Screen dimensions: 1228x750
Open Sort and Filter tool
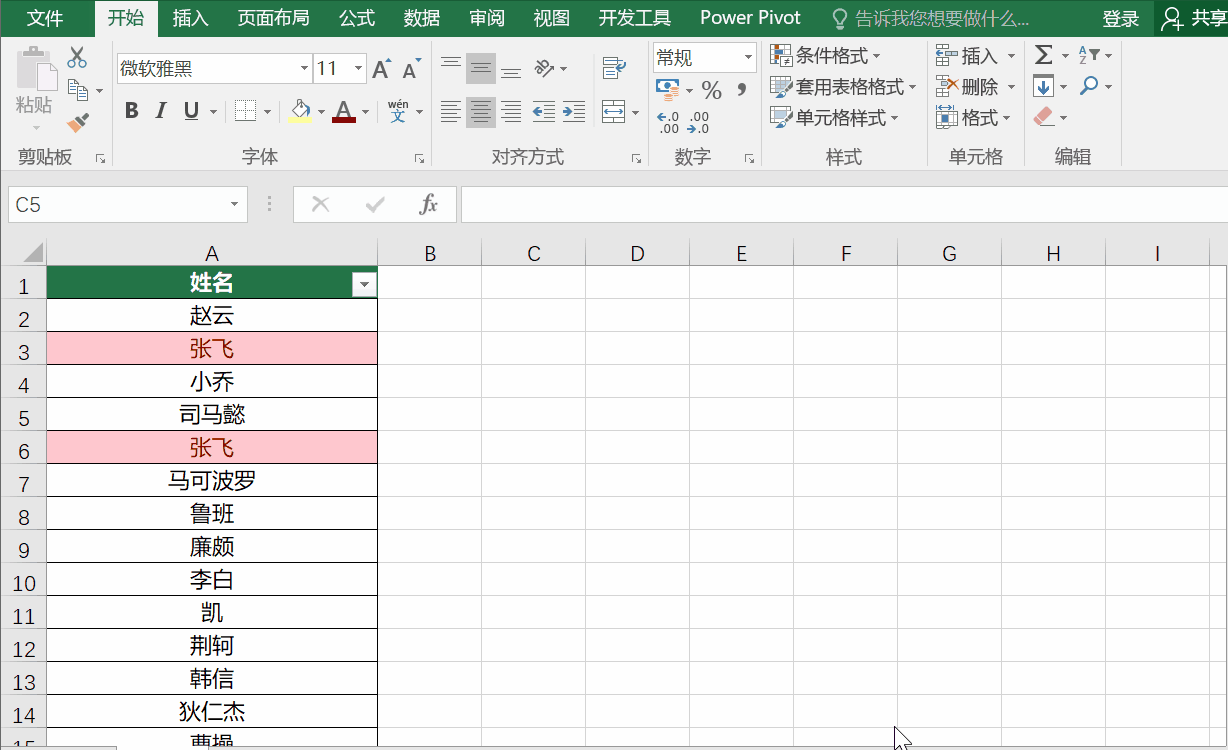pos(1089,55)
